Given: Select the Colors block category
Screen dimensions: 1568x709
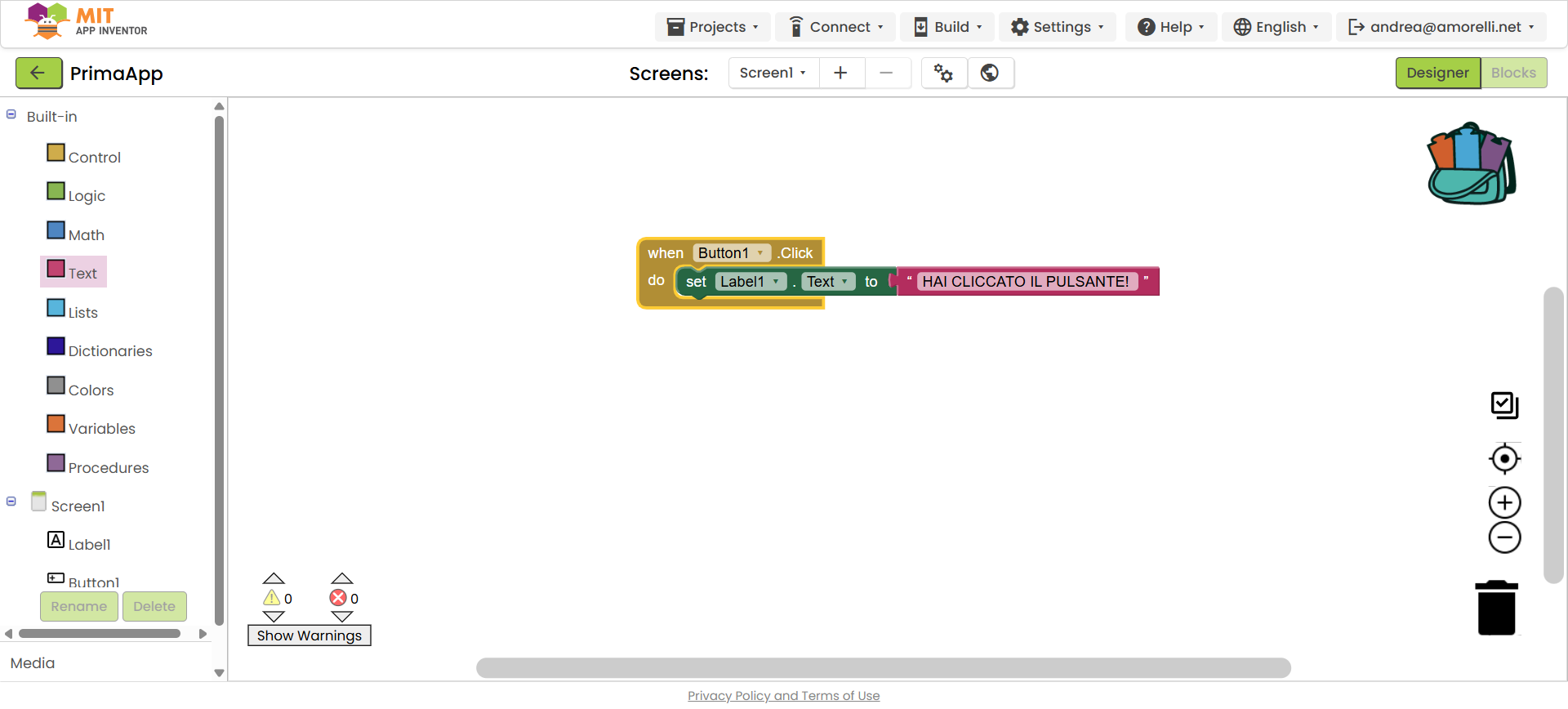Looking at the screenshot, I should pyautogui.click(x=90, y=390).
